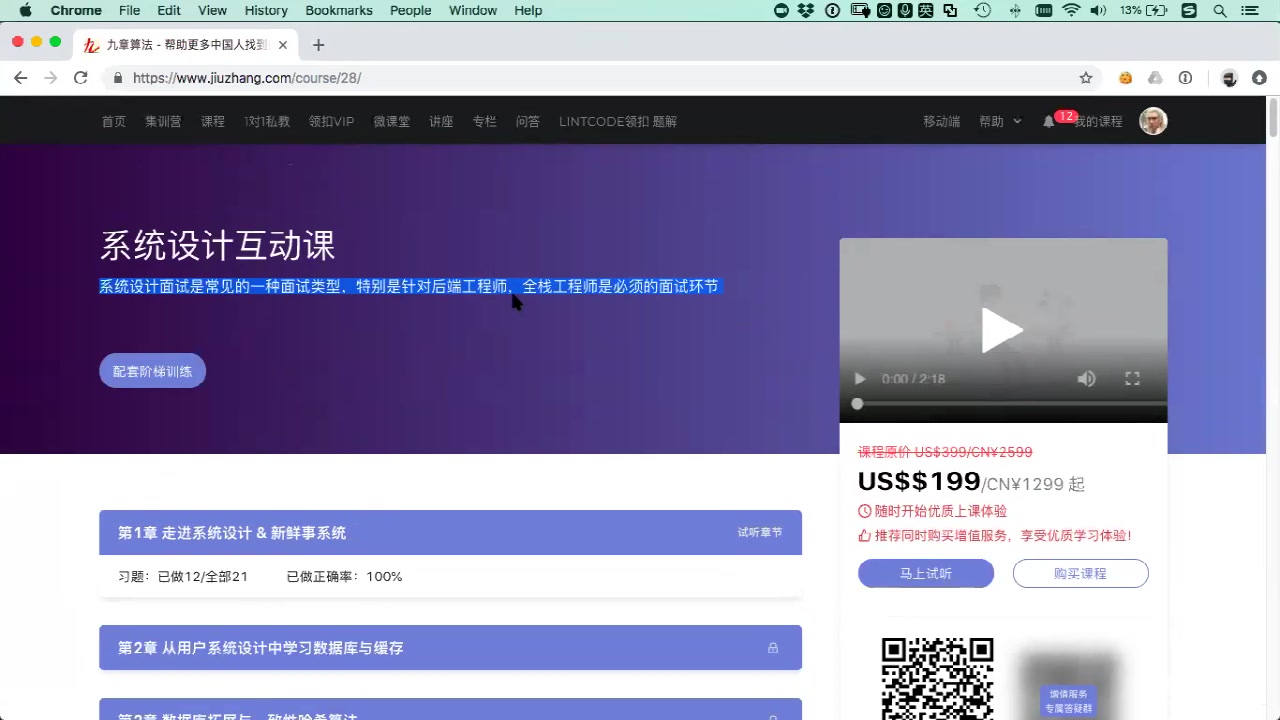Click the QR code image
1280x720 pixels.
click(937, 679)
